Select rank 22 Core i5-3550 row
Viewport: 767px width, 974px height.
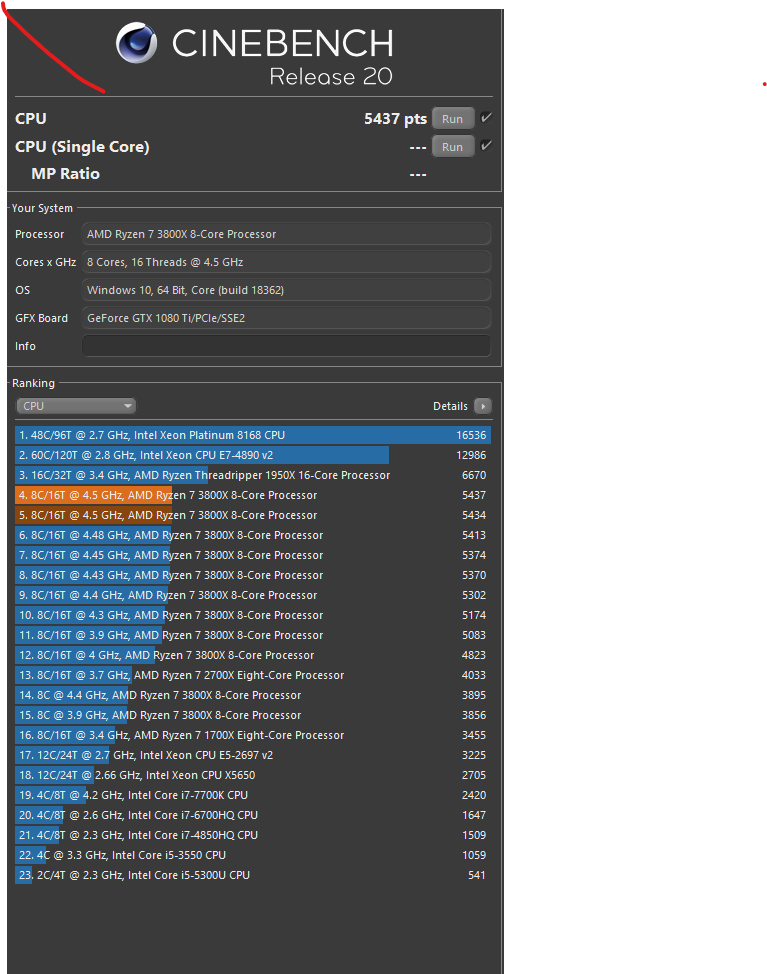[x=253, y=855]
